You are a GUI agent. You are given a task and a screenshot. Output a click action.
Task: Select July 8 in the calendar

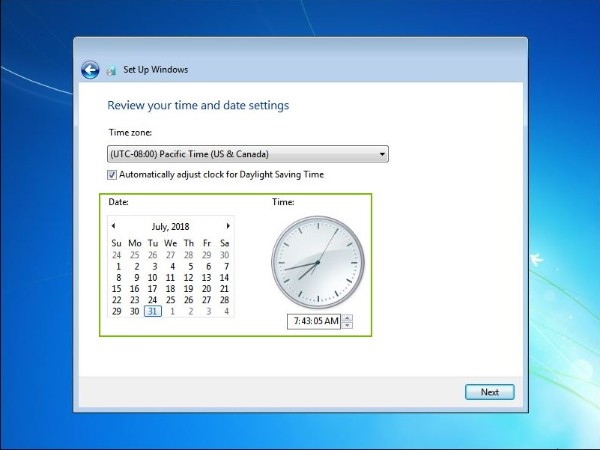(x=118, y=277)
